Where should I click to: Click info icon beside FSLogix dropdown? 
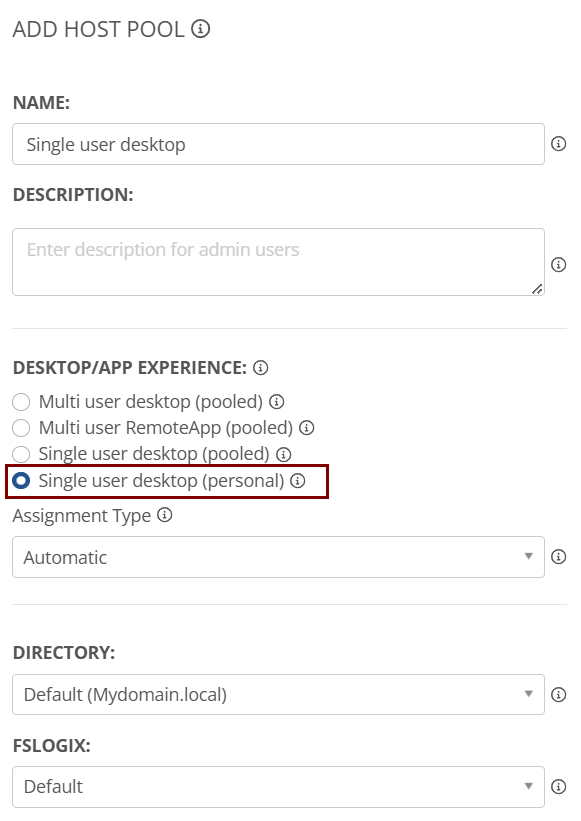[x=558, y=786]
